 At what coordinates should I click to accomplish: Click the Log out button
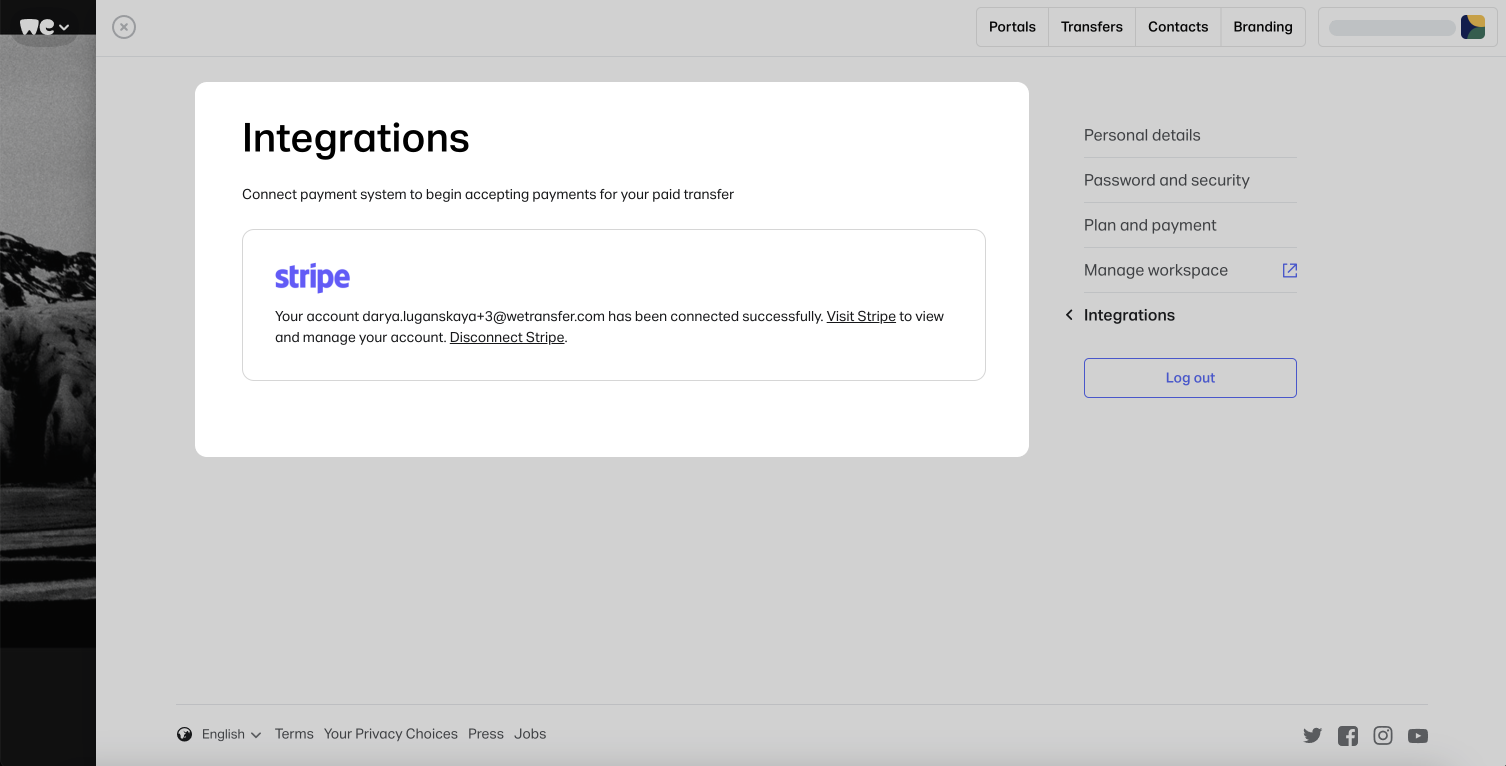point(1189,378)
